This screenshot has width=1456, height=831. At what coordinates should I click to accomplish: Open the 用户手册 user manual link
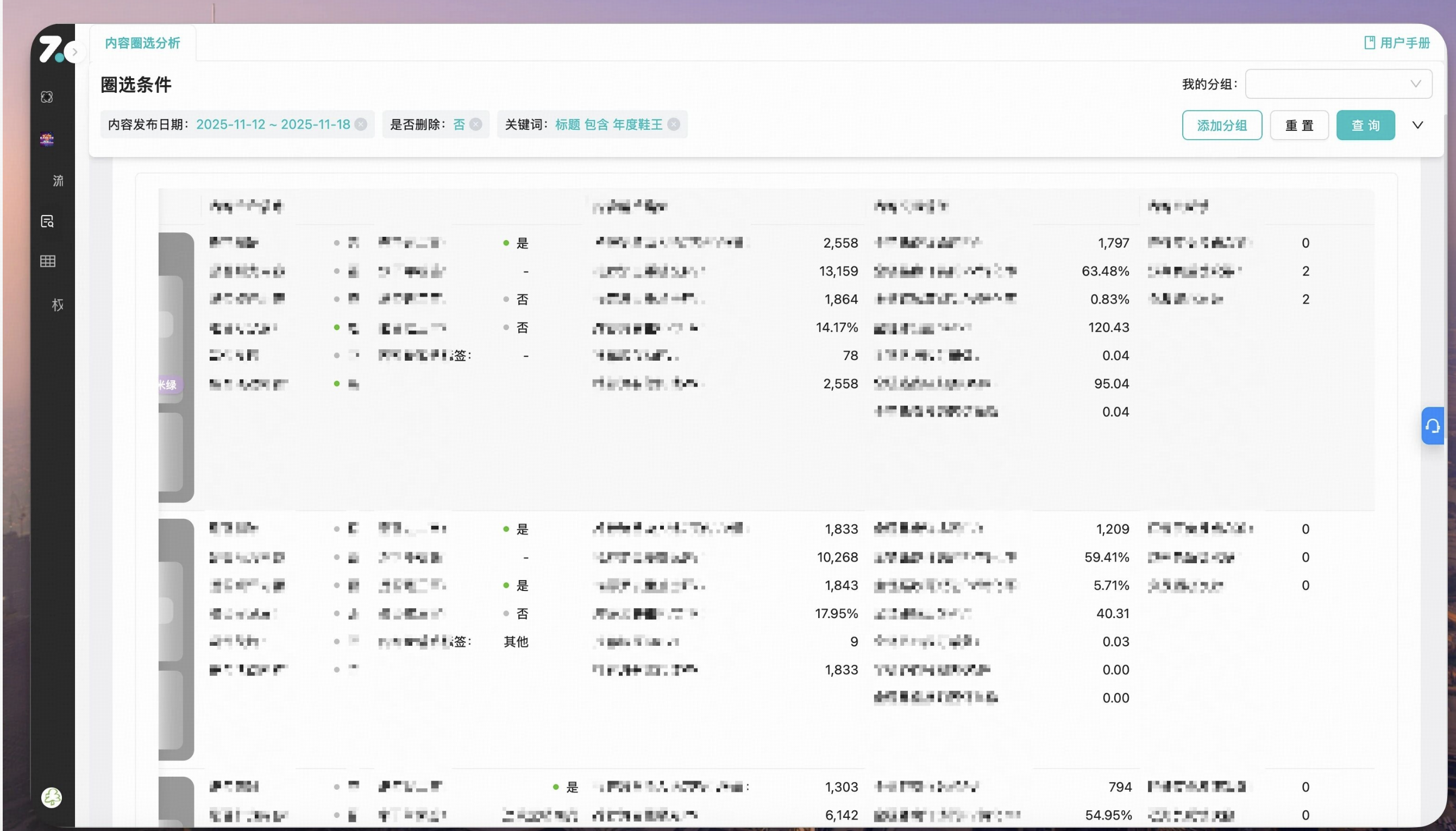1397,43
